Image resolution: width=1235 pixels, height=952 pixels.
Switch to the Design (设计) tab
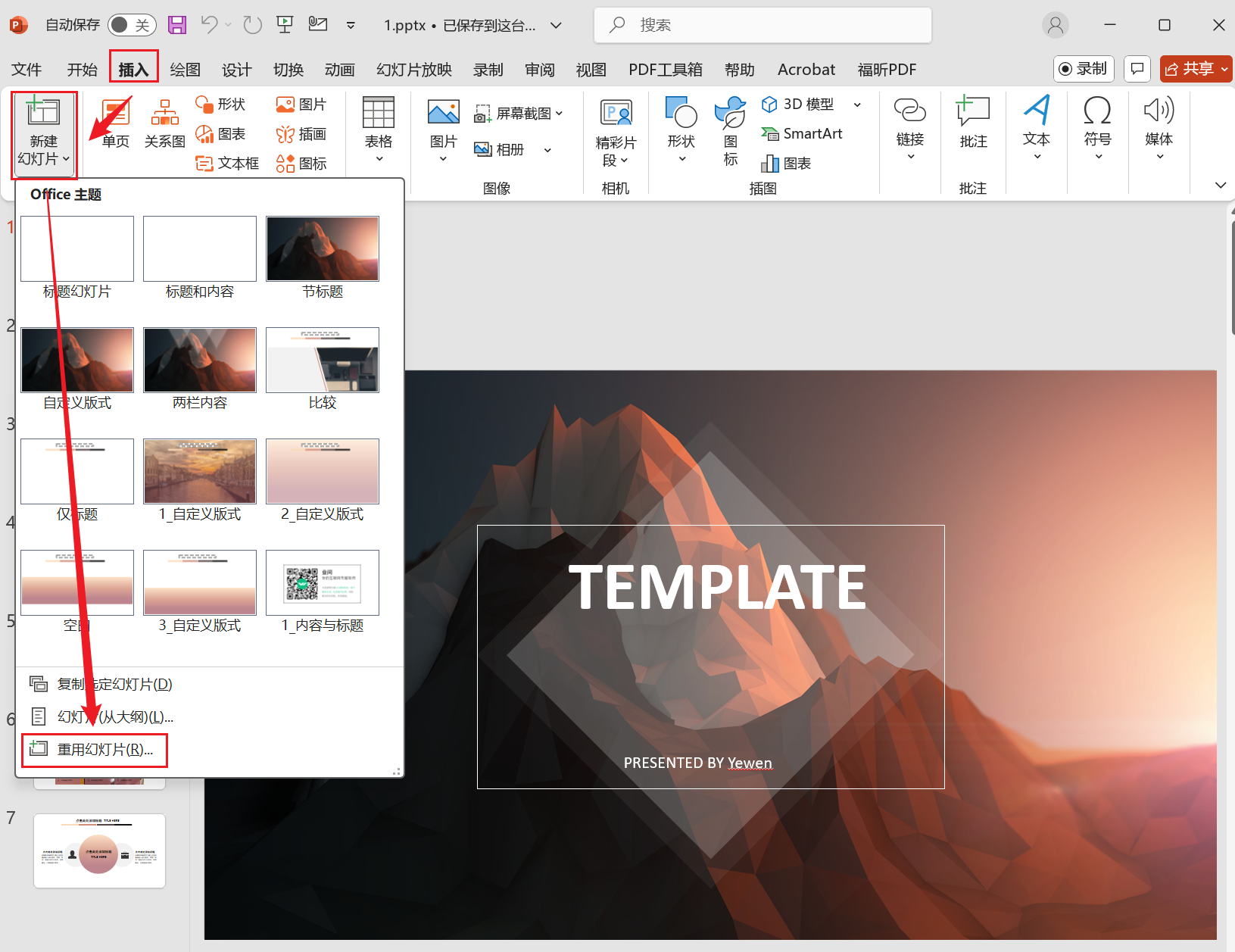pyautogui.click(x=236, y=70)
